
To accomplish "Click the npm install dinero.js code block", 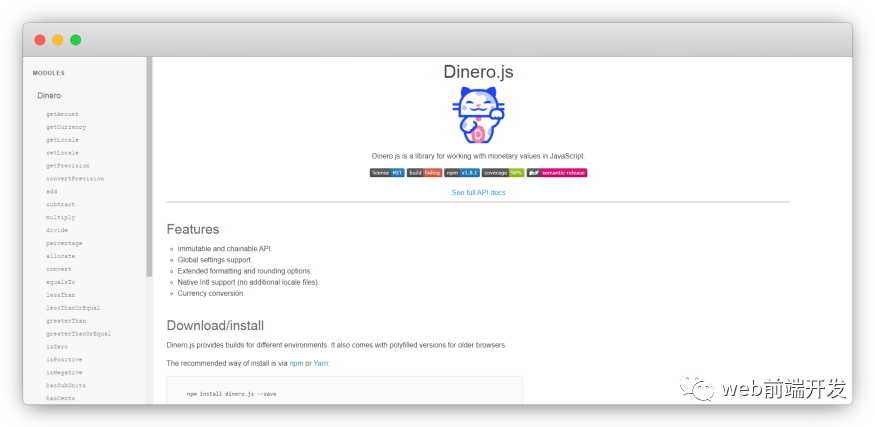I will pyautogui.click(x=344, y=392).
